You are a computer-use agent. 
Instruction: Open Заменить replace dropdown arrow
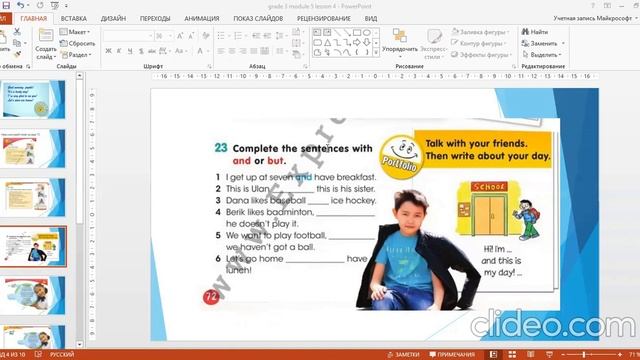tap(563, 43)
